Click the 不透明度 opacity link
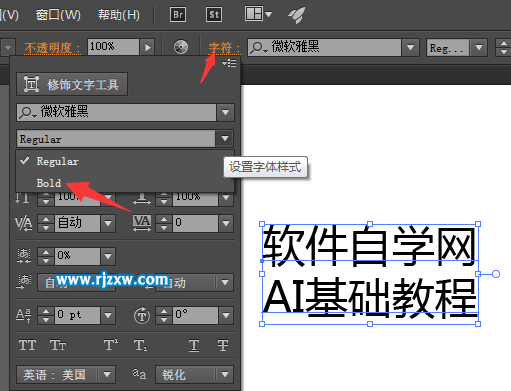This screenshot has width=511, height=391. pyautogui.click(x=52, y=48)
